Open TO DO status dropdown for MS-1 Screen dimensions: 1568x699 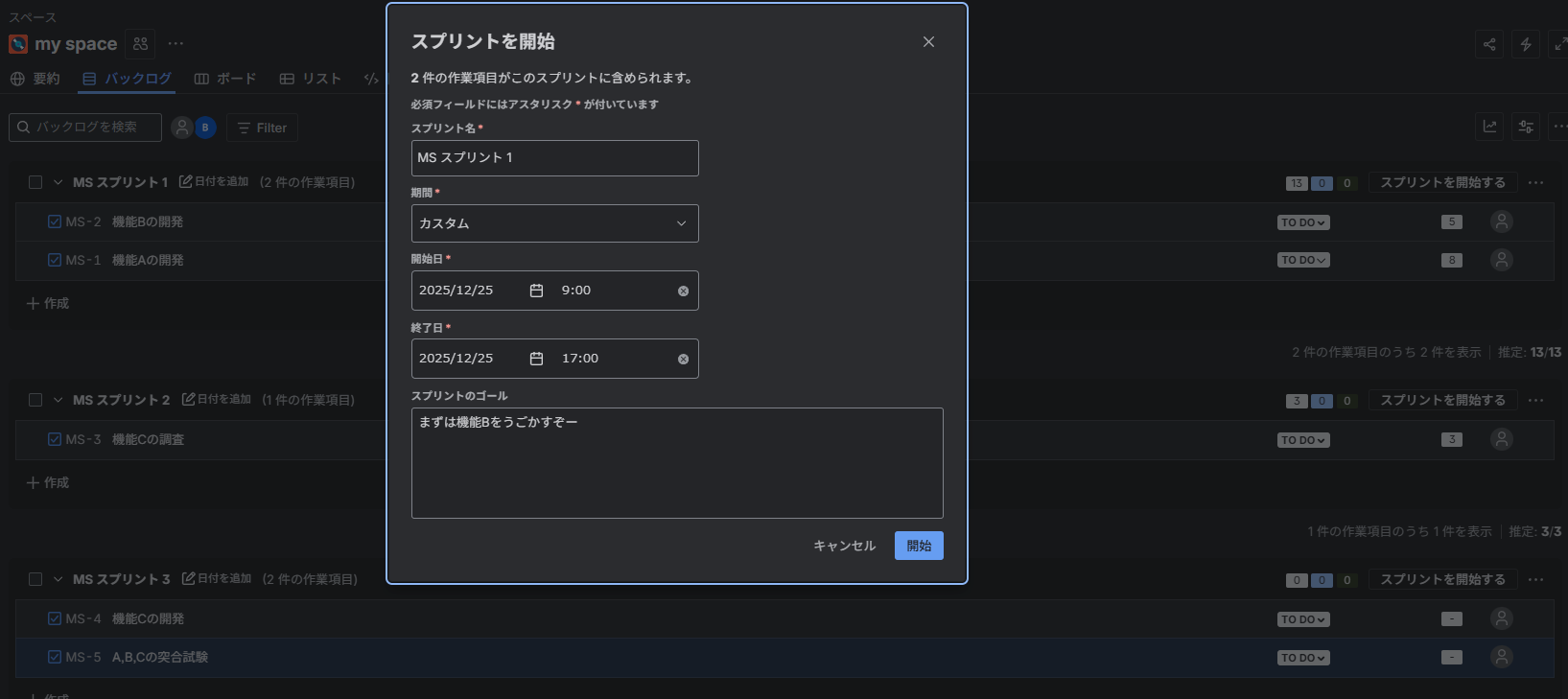tap(1303, 260)
